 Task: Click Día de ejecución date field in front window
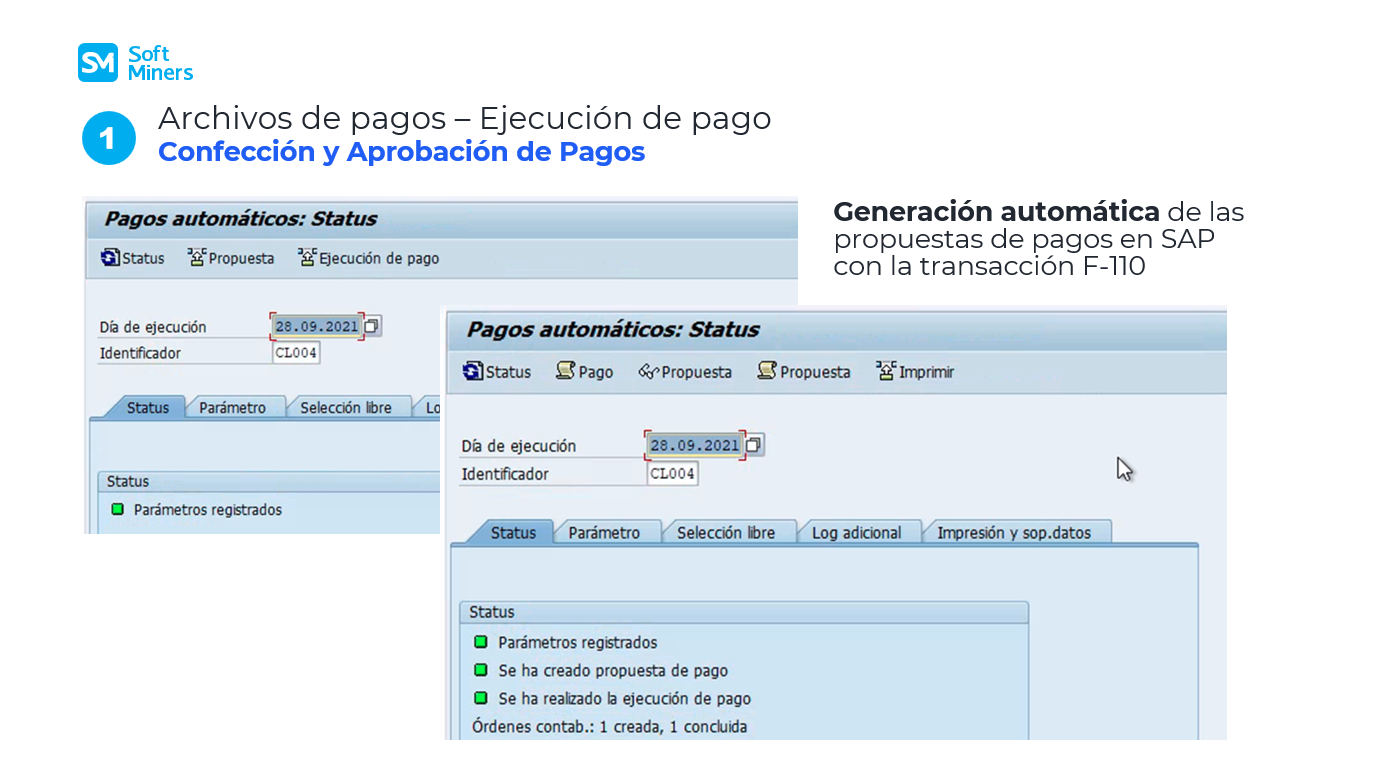pyautogui.click(x=694, y=445)
